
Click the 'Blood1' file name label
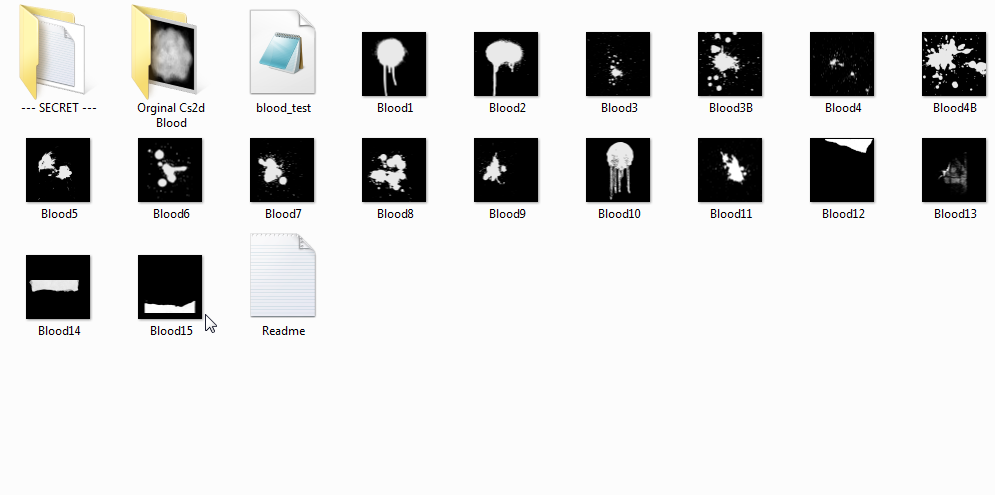395,108
